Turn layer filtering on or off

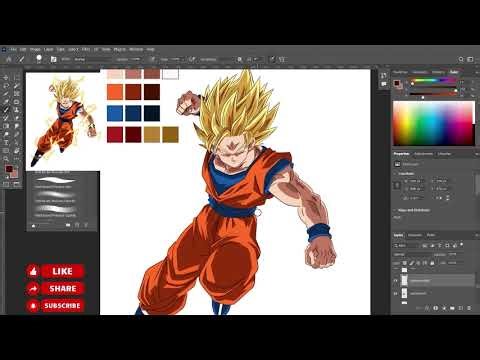pos(462,245)
